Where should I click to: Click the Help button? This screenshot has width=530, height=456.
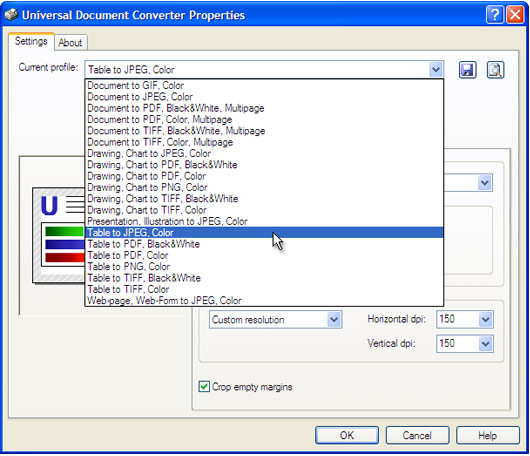pyautogui.click(x=487, y=435)
